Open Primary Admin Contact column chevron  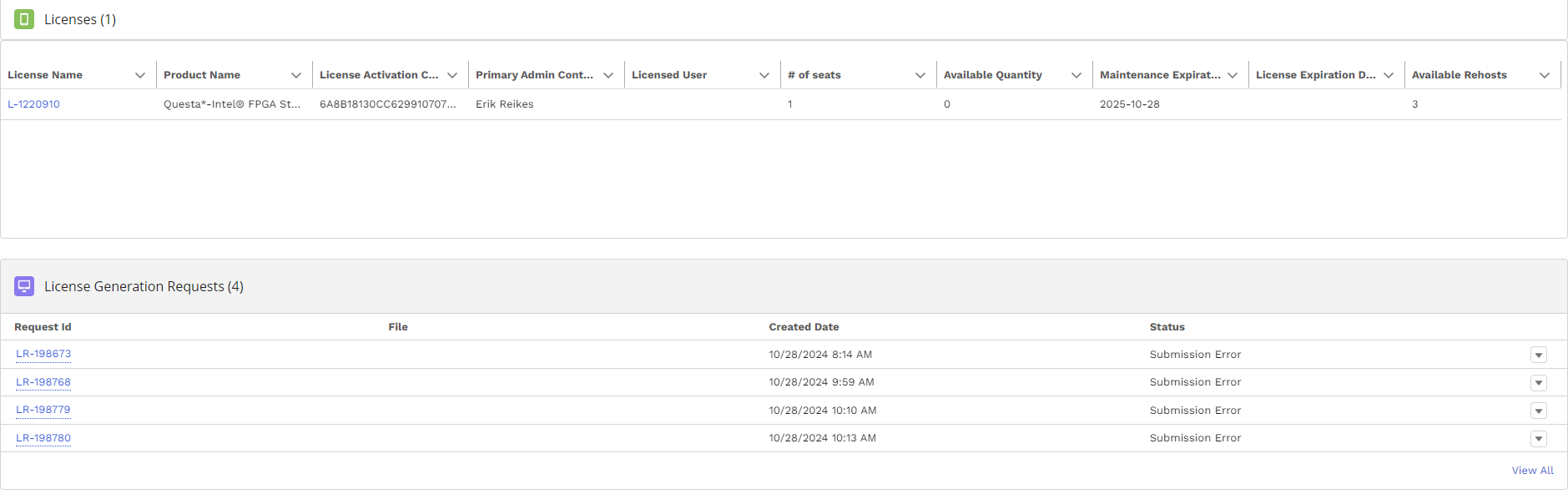[608, 75]
